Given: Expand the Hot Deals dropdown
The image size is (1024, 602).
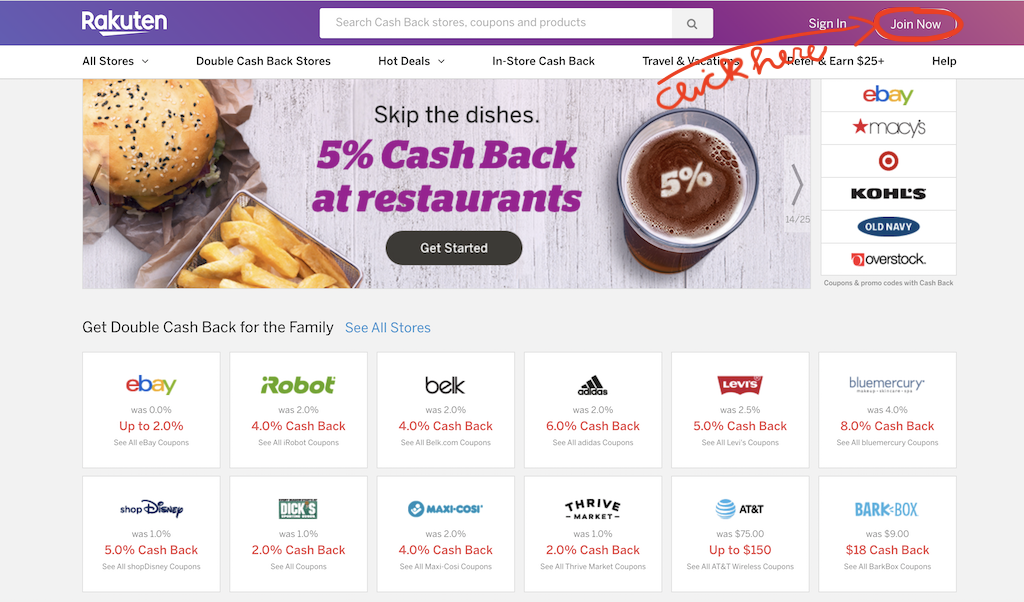Looking at the screenshot, I should pyautogui.click(x=411, y=61).
